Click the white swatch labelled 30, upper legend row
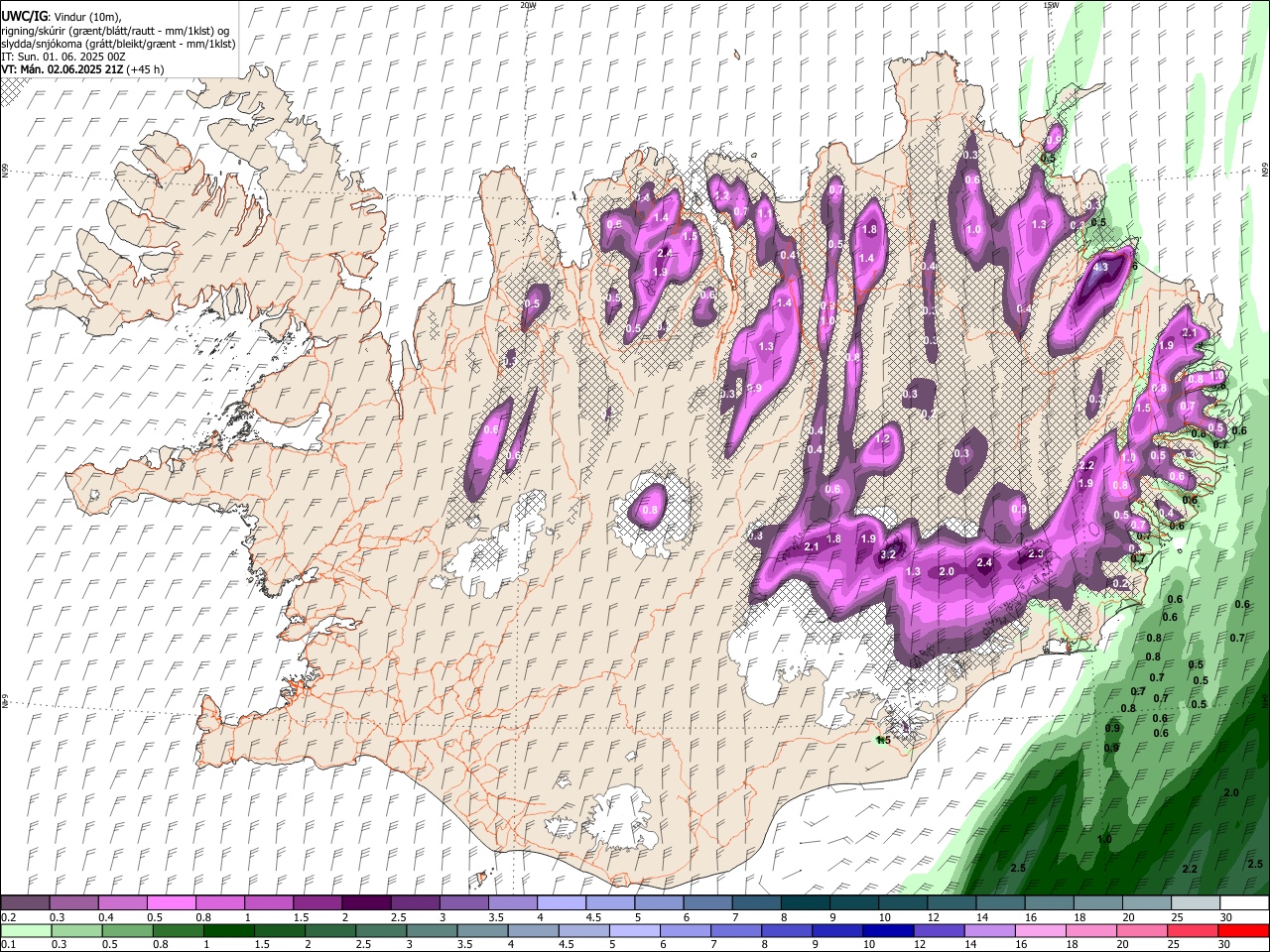This screenshot has width=1270, height=952. (x=1244, y=902)
